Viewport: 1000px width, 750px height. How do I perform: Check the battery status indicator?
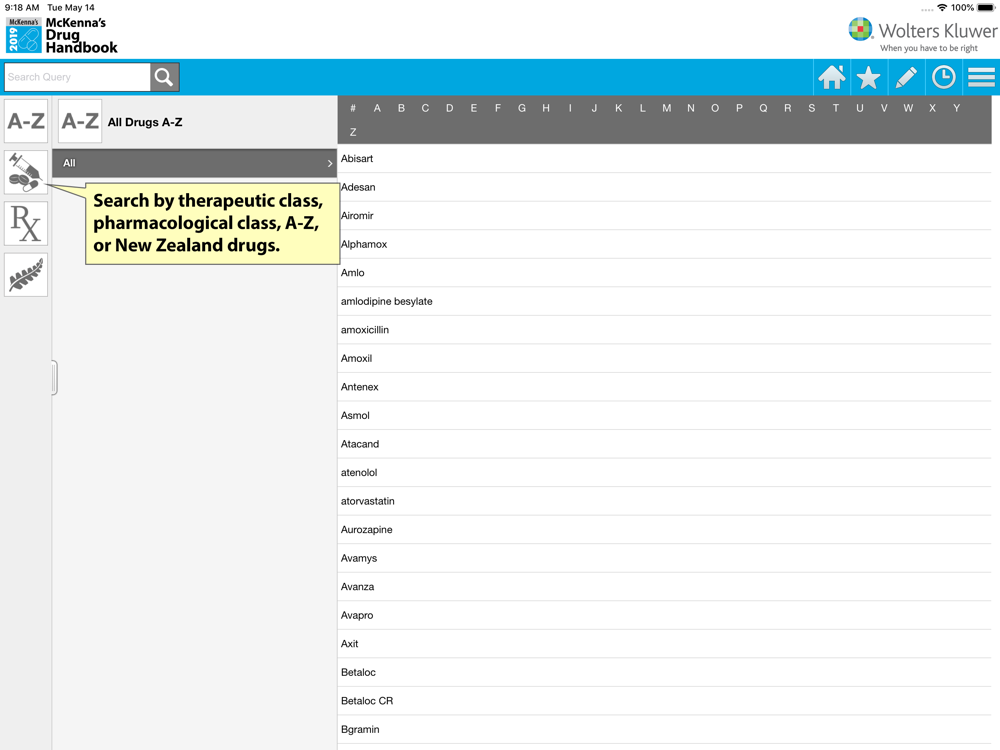point(986,8)
